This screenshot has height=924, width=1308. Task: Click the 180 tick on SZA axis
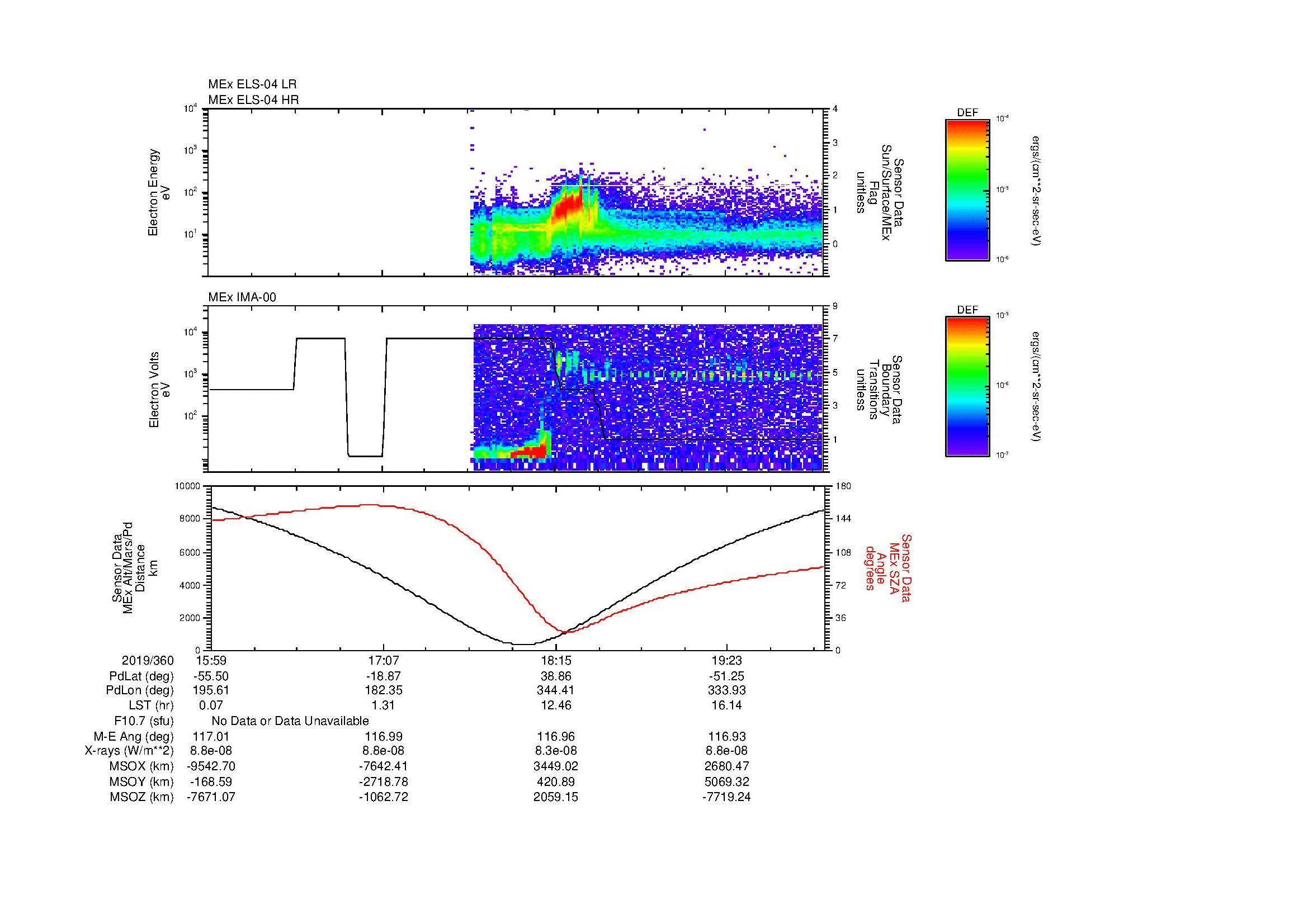tap(843, 486)
